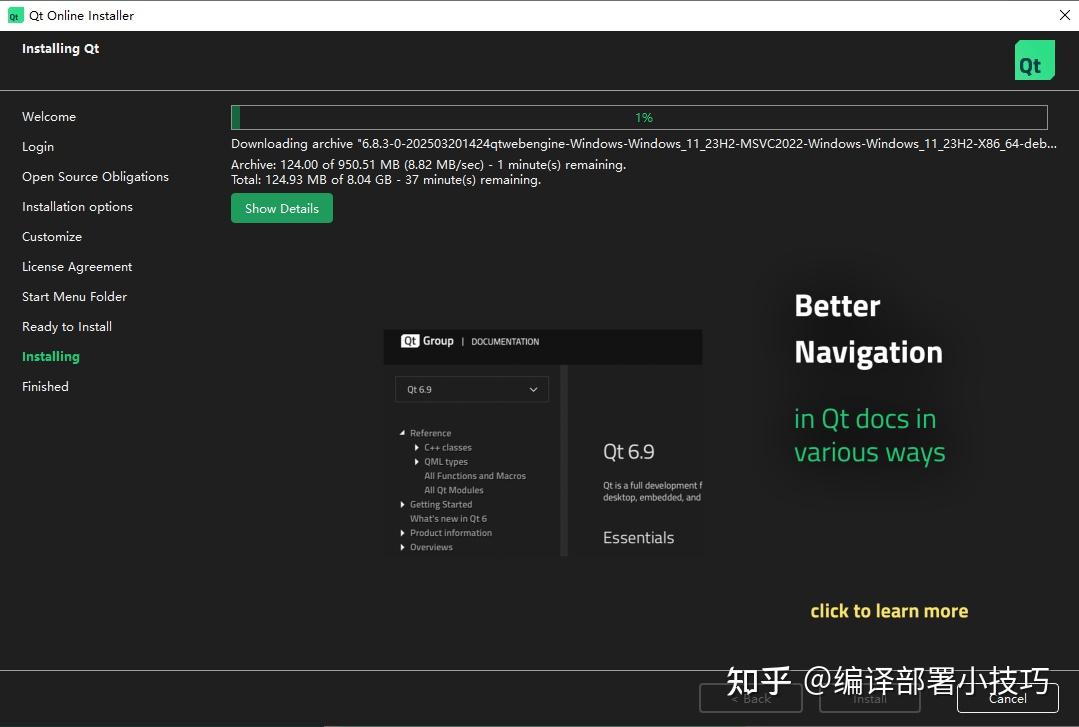Click the 'Better Navigation' banner heading

coord(868,329)
